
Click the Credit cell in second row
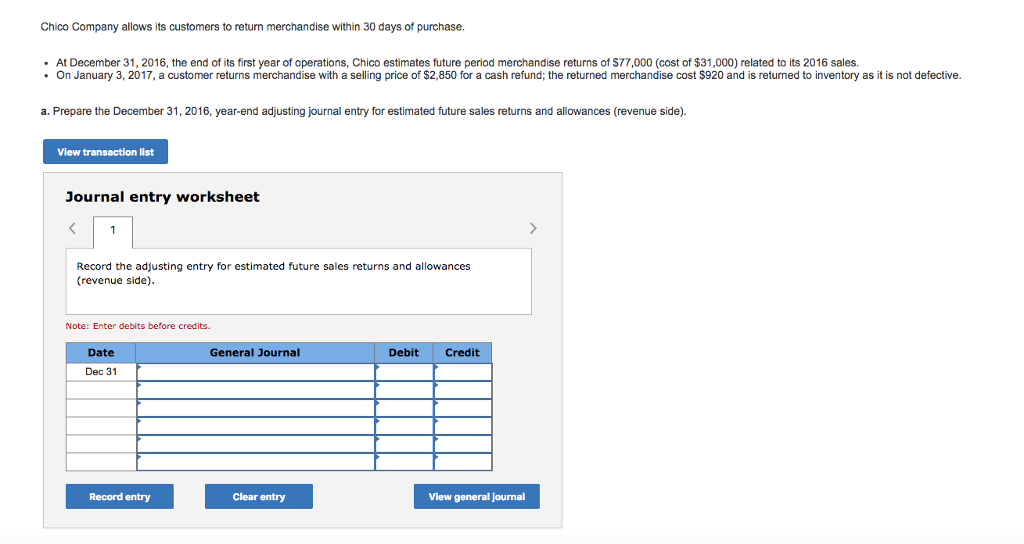coord(462,390)
